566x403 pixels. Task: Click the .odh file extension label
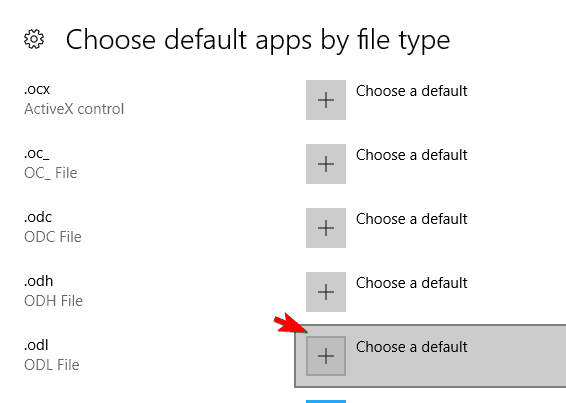coord(39,281)
